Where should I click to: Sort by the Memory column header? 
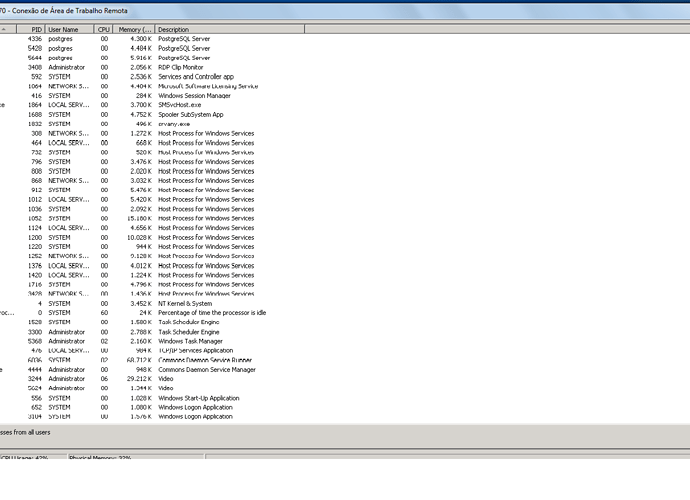point(134,29)
